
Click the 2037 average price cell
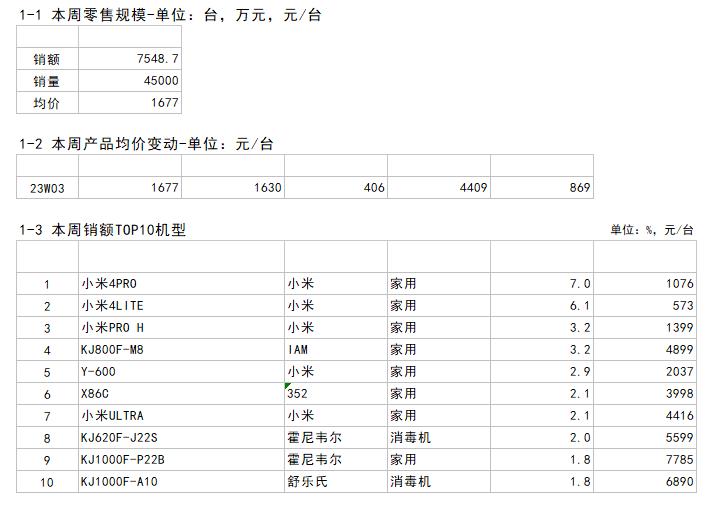point(645,371)
